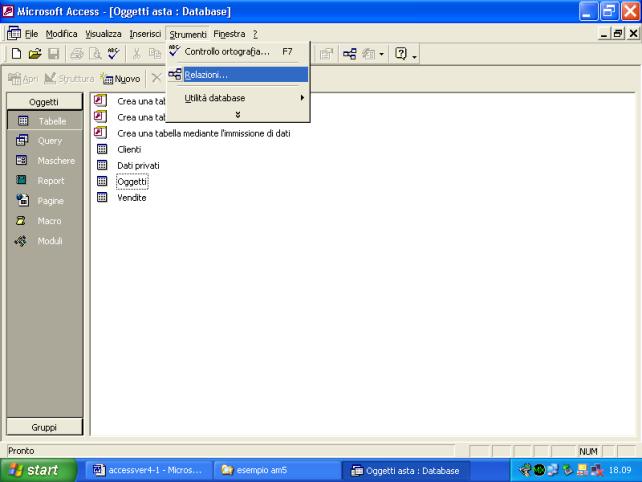Click the New Object toolbar icon
The image size is (642, 482).
tap(368, 54)
